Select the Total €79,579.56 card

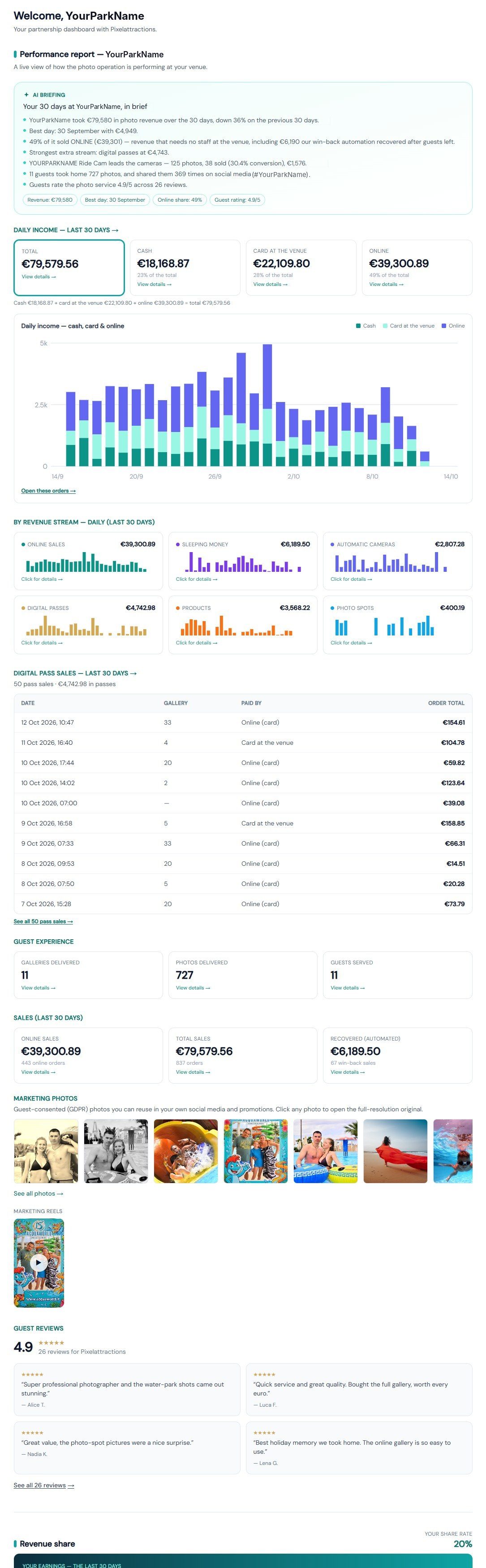pos(69,267)
